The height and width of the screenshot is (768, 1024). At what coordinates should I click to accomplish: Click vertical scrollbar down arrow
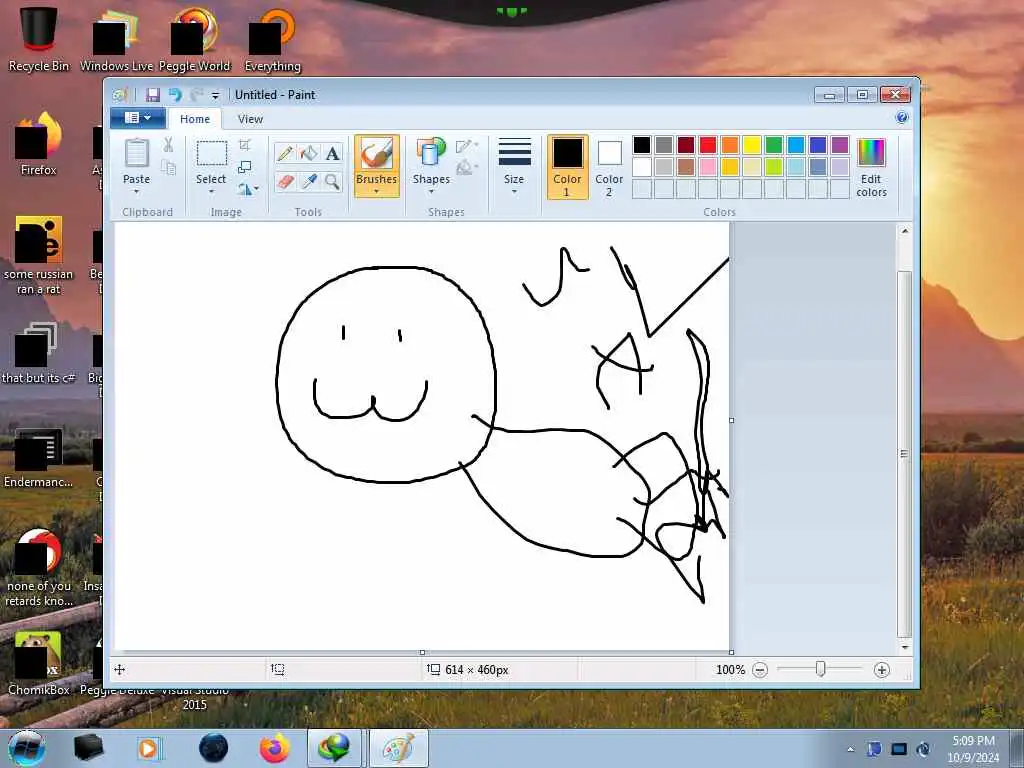click(904, 647)
